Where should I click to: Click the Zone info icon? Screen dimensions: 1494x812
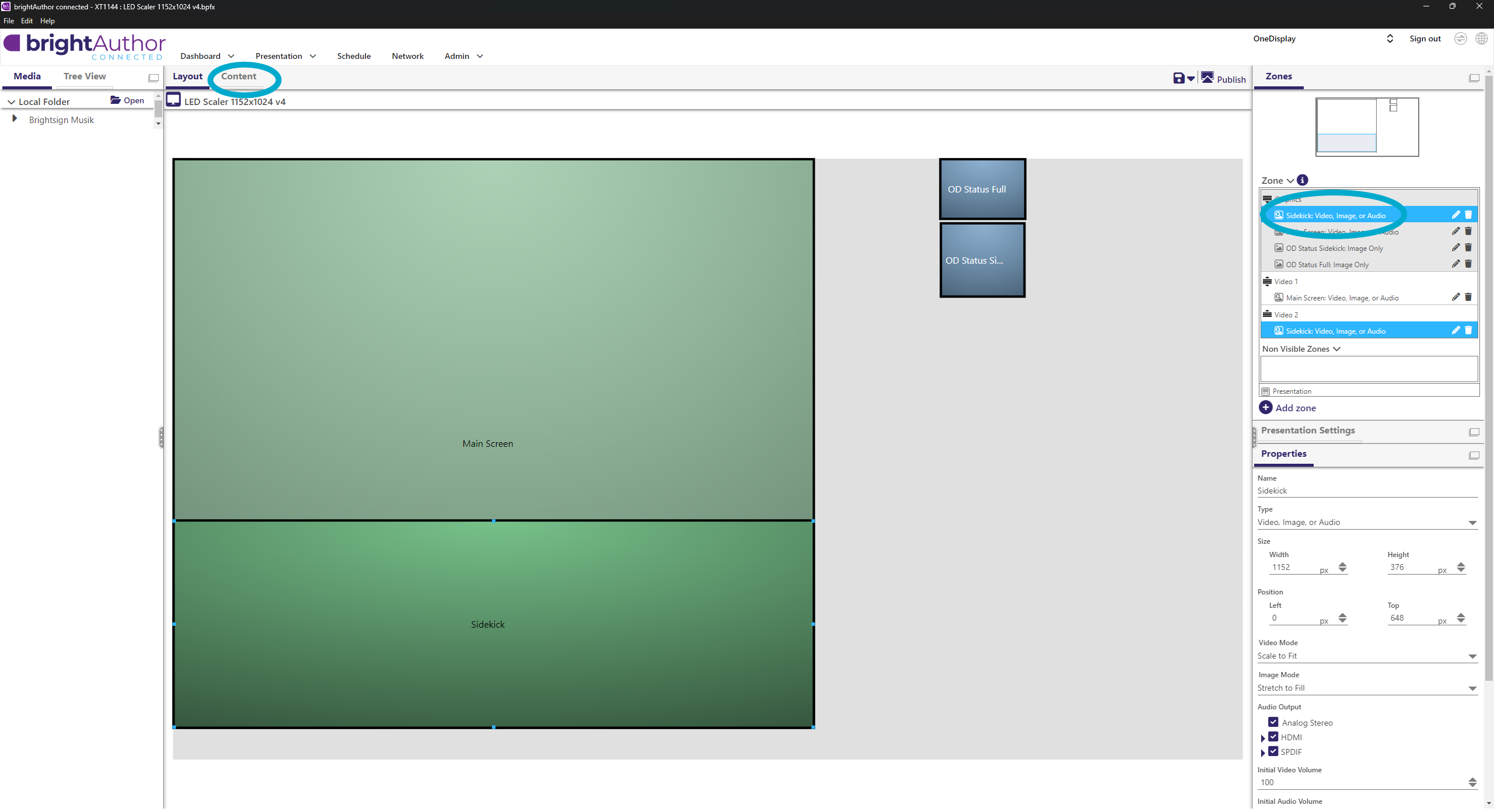click(x=1302, y=180)
